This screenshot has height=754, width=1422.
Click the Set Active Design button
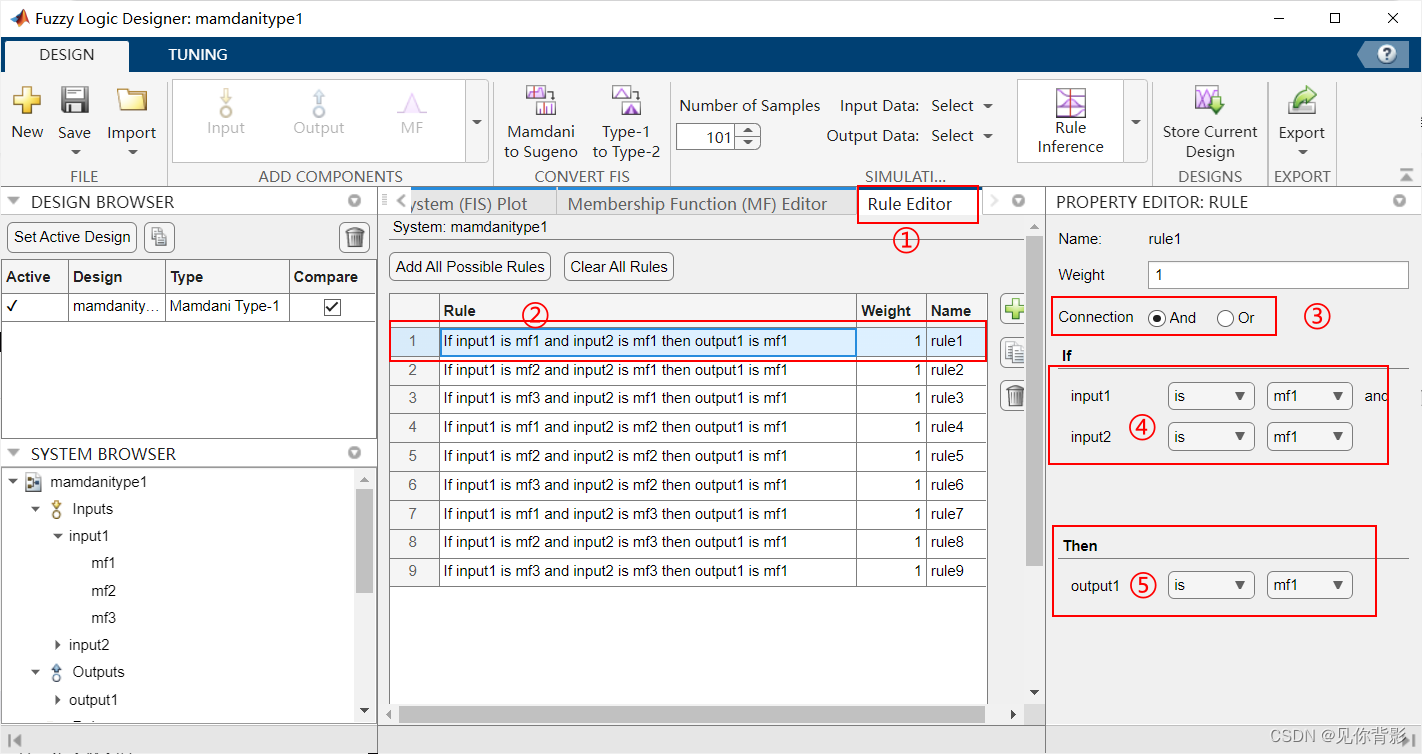tap(72, 237)
